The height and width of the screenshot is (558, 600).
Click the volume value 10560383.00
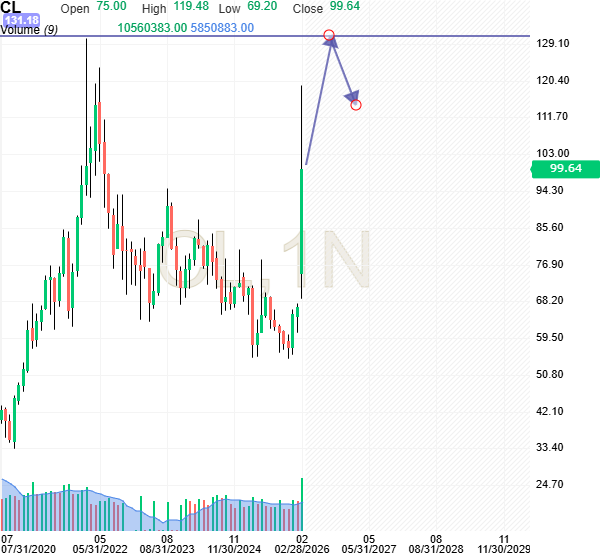point(152,28)
